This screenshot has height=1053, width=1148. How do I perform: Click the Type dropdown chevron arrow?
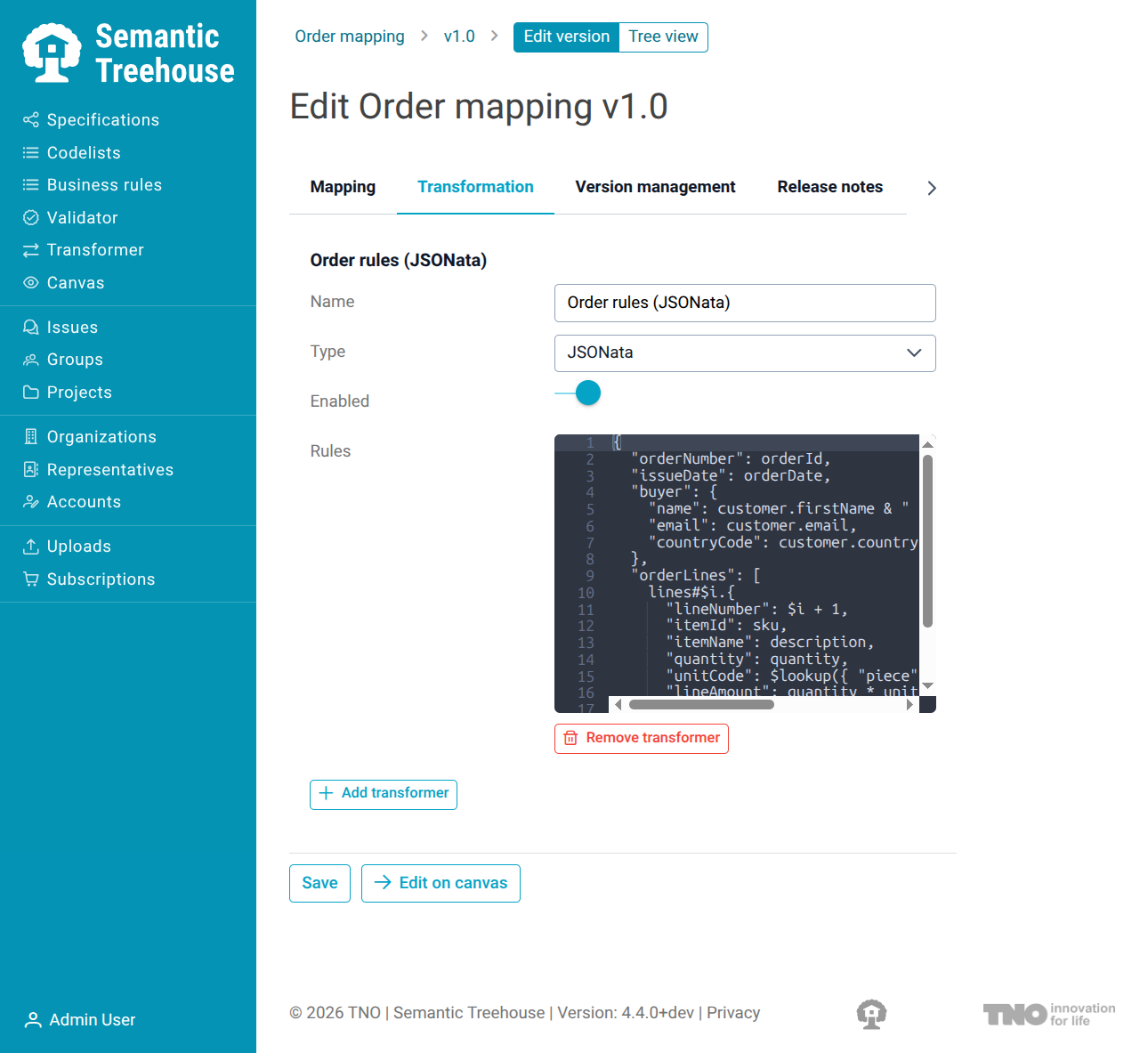[x=914, y=353]
